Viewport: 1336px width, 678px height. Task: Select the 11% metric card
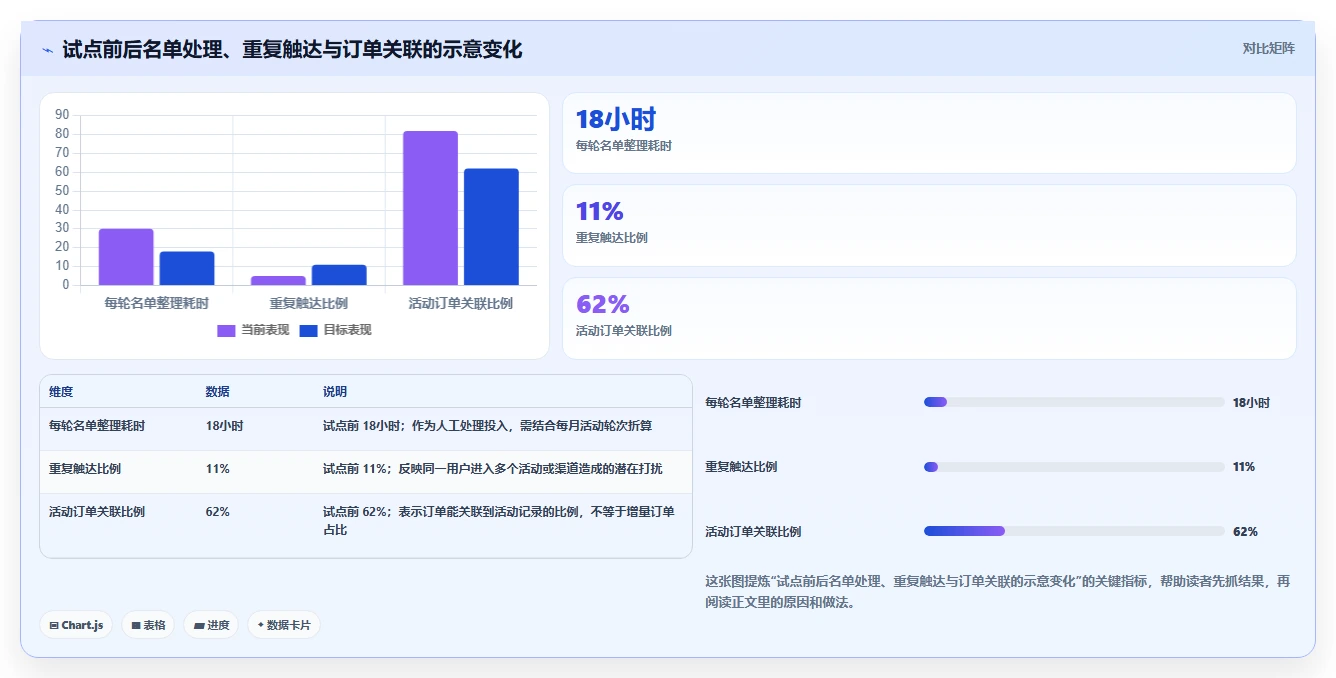(929, 225)
